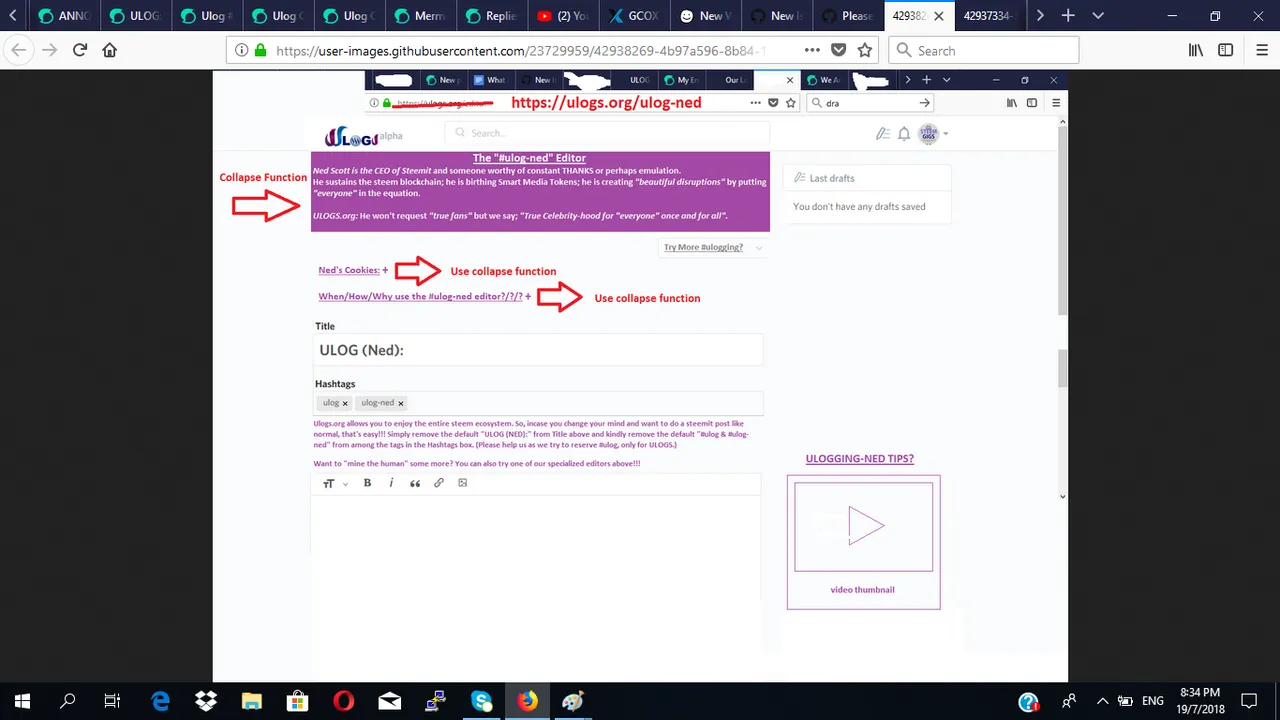Toggle bold formatting in editor

coord(367,483)
